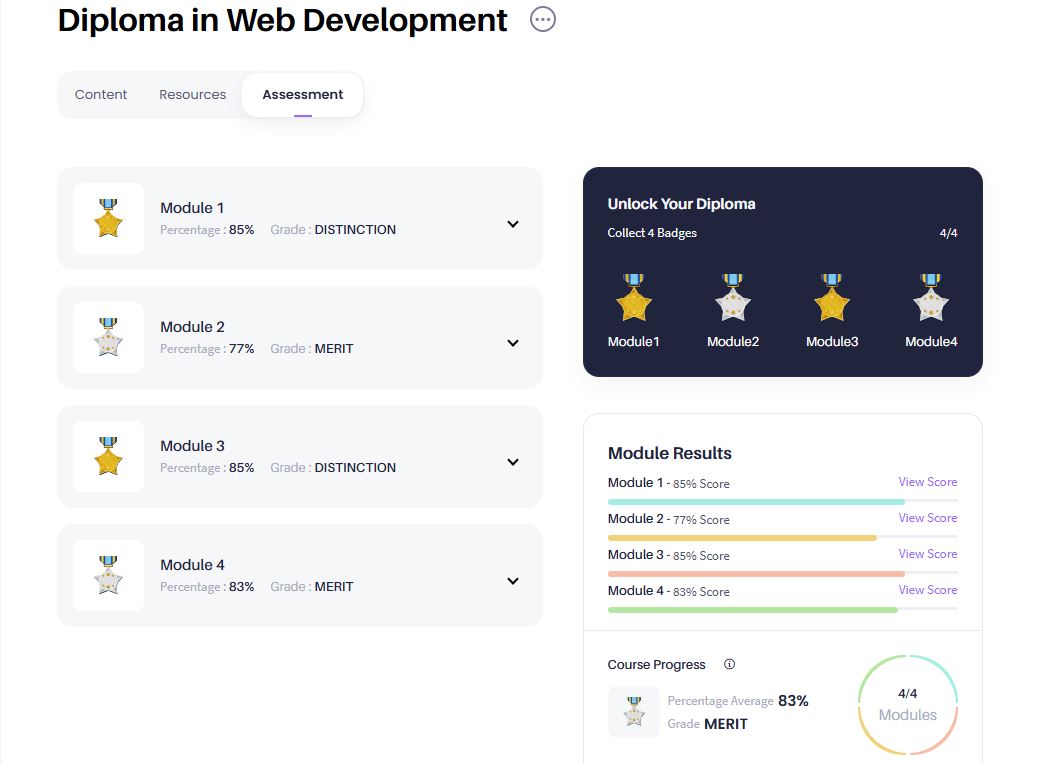Expand the Module 1 assessment details

point(512,223)
